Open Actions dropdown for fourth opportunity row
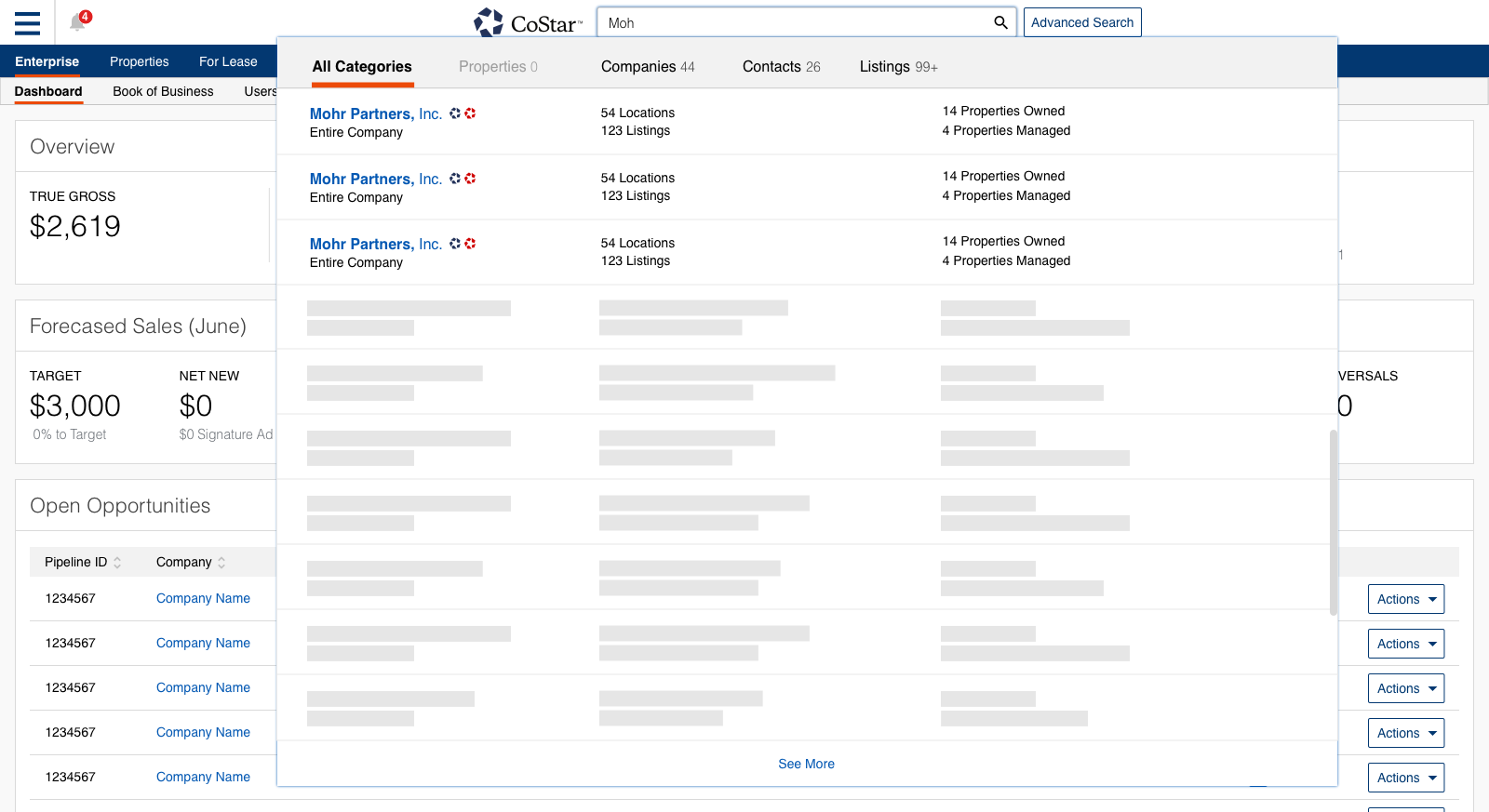 tap(1406, 733)
